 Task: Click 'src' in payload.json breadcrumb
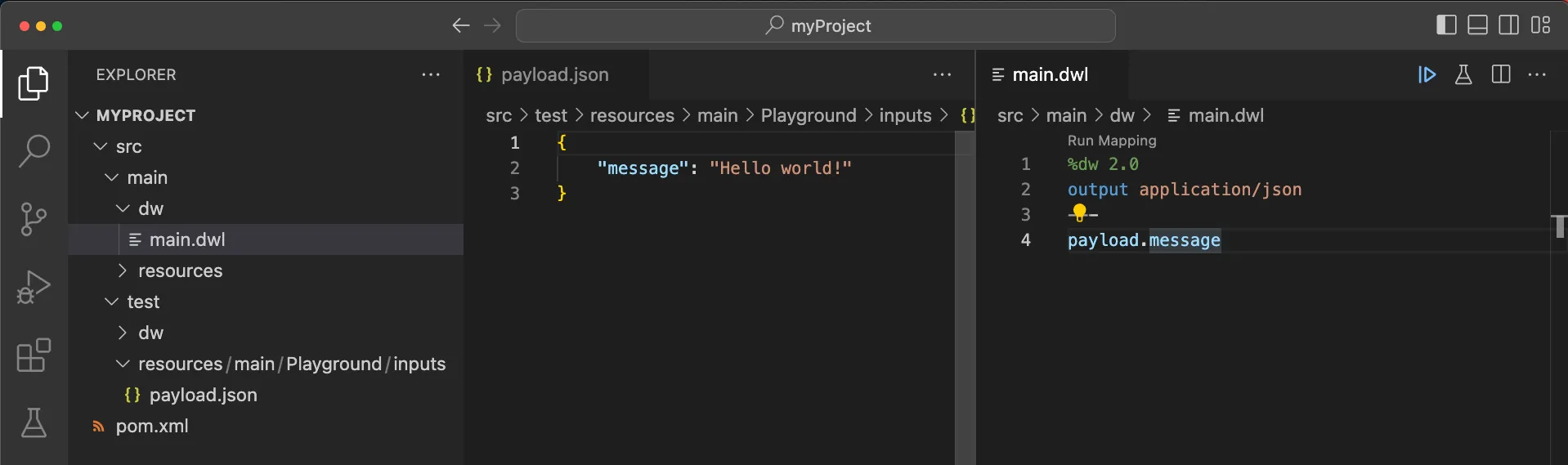click(499, 115)
